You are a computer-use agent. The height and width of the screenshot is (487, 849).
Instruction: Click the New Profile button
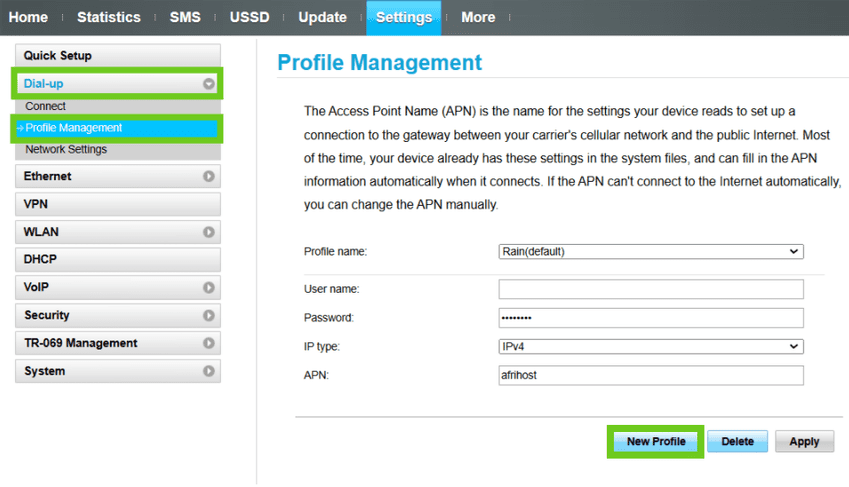(x=656, y=441)
